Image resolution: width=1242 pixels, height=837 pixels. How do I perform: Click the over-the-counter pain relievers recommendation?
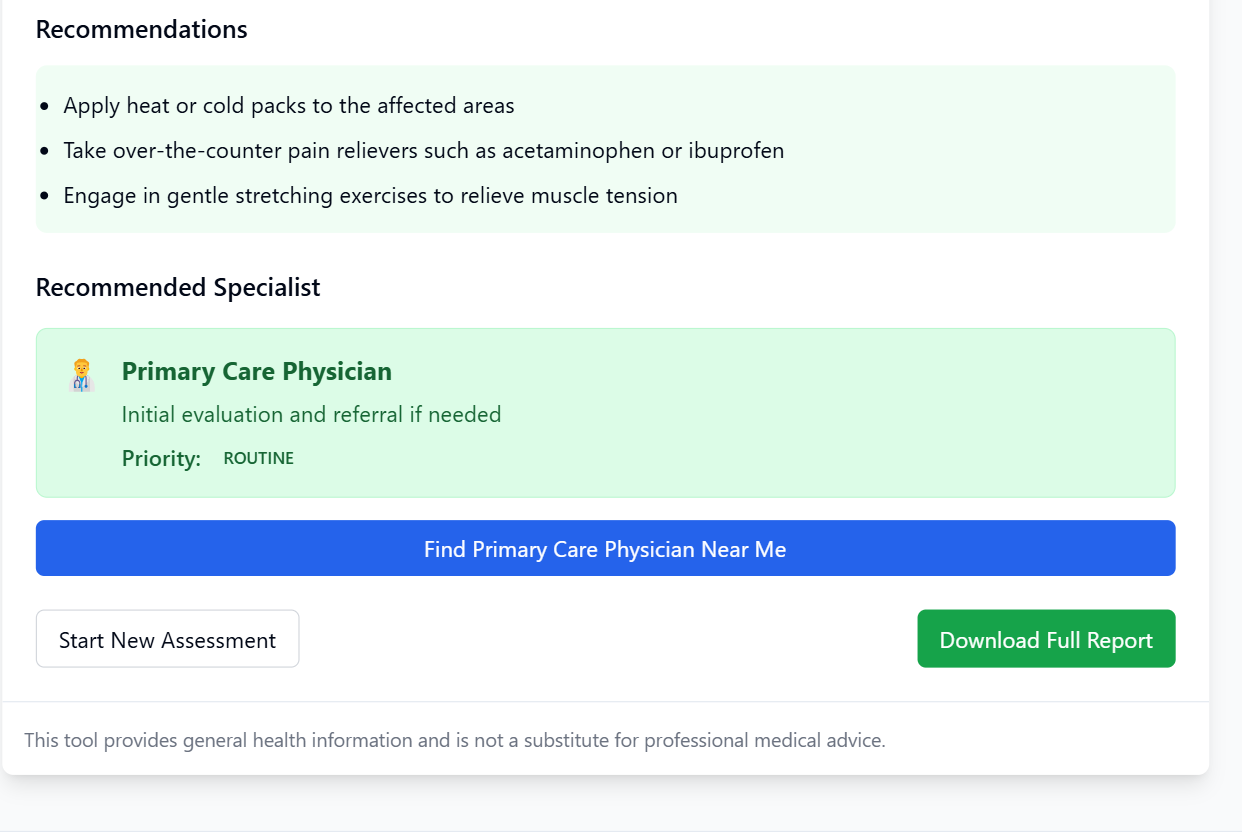(424, 150)
